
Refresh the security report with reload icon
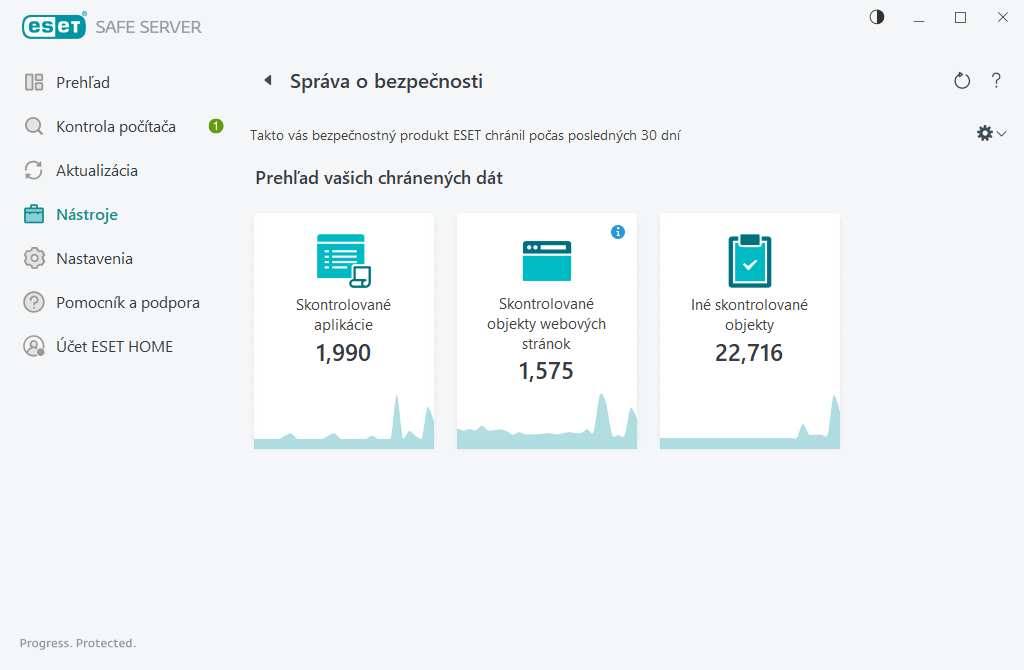[962, 81]
